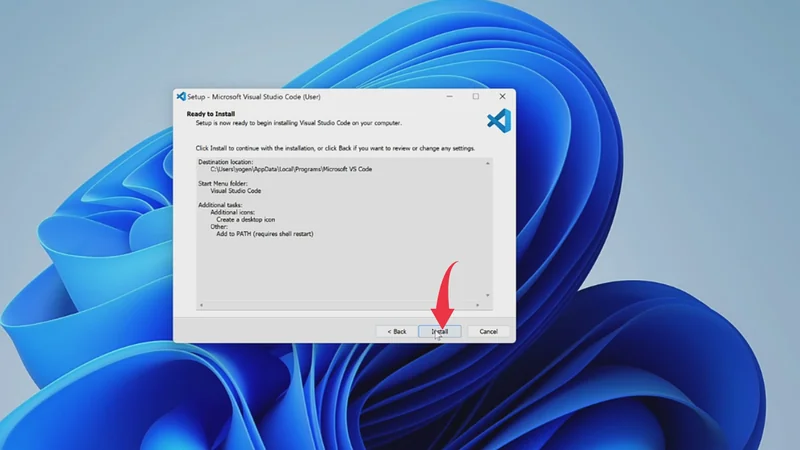The width and height of the screenshot is (800, 450).
Task: Click the horizontal scrollbar track in the summary box
Action: click(x=340, y=304)
